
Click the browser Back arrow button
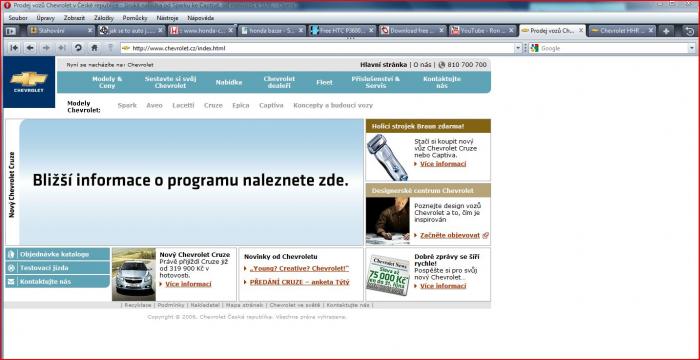coord(30,48)
